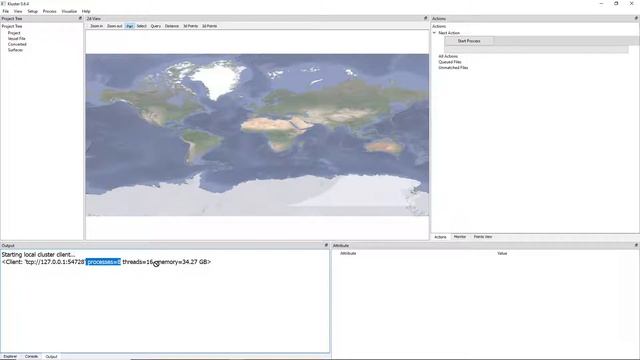Click the threads=16 text in Output
640x360 pixels.
click(x=138, y=262)
